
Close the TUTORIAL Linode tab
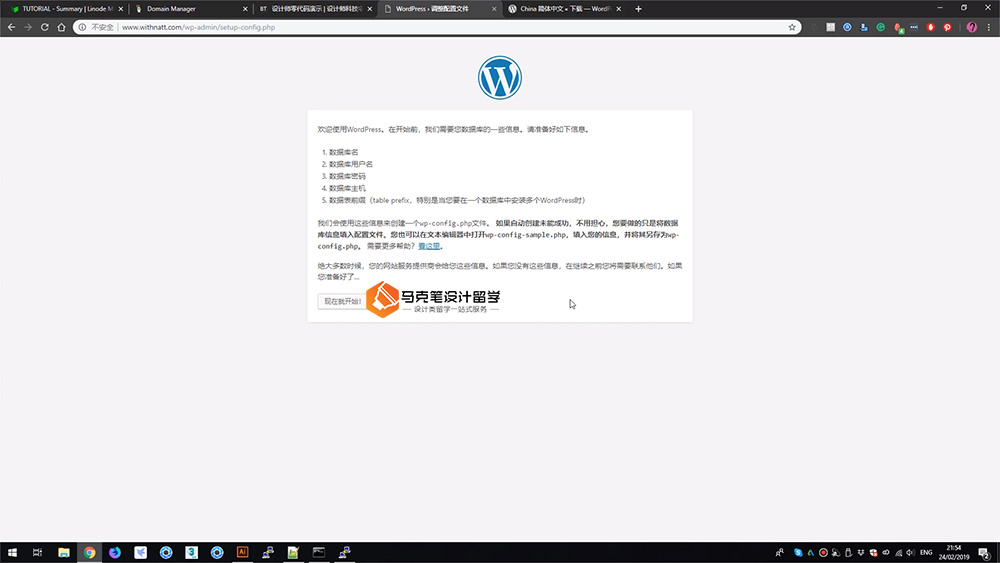pos(121,9)
